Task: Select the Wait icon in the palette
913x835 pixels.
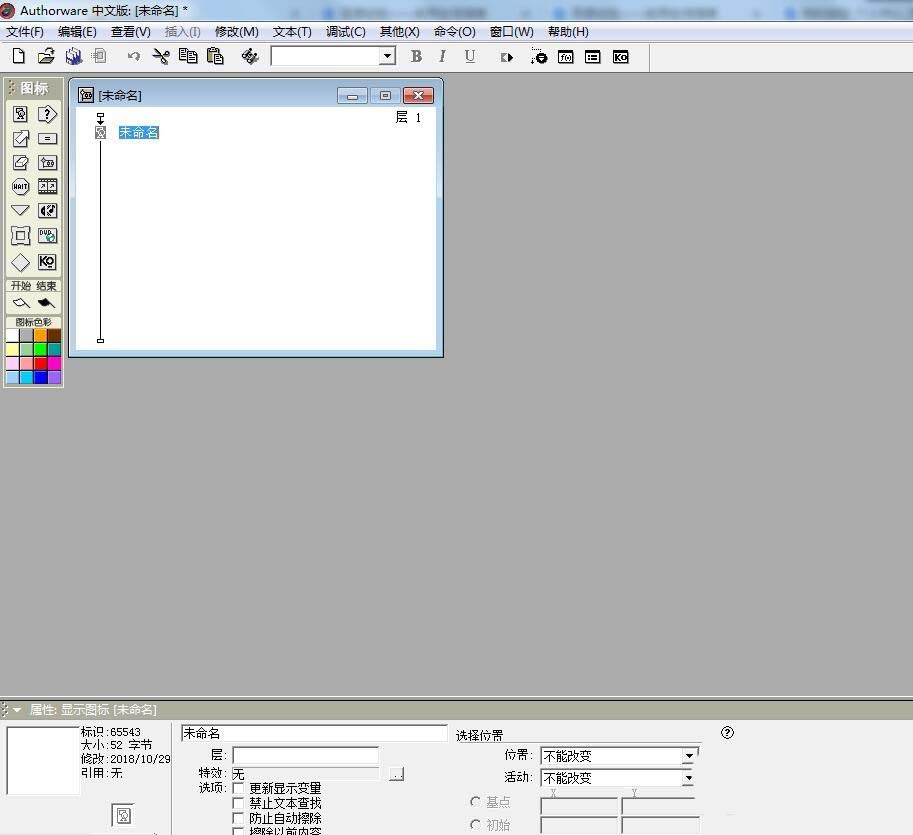Action: tap(20, 186)
